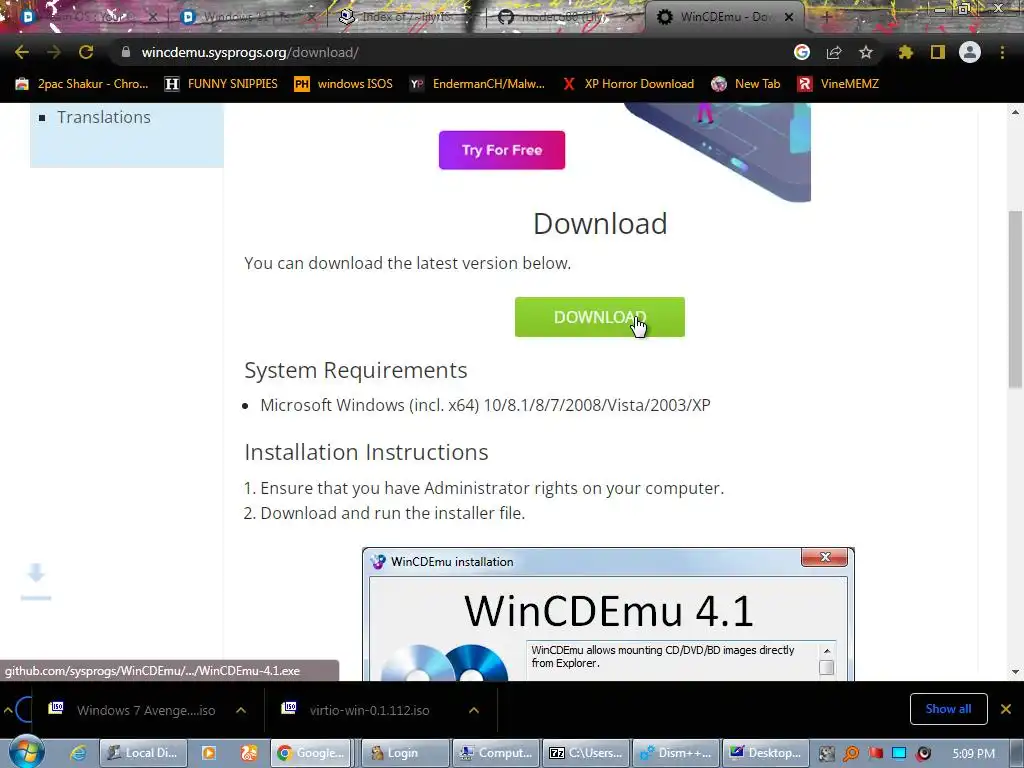Open the Windows 7 Avenge....iso download
Screen dimensions: 1024x768
coord(132,710)
